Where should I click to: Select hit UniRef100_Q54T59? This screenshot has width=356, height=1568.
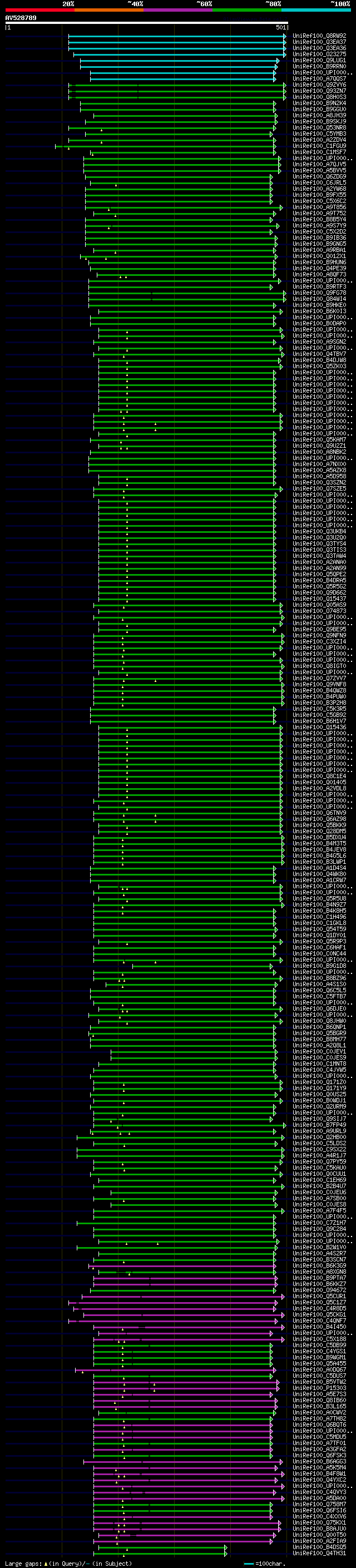tap(319, 929)
